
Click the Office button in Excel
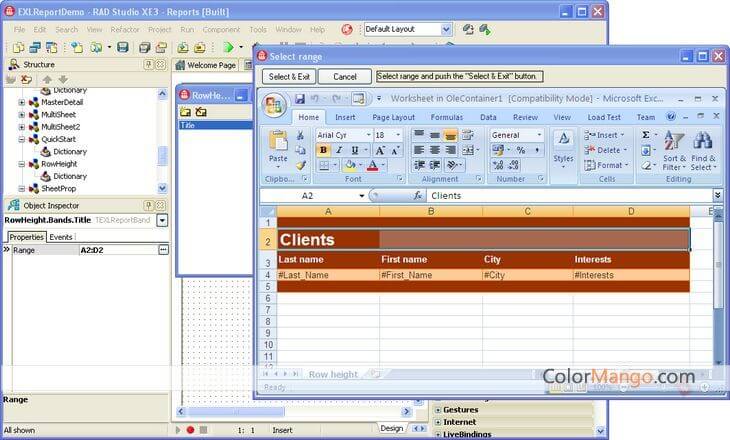tap(271, 99)
